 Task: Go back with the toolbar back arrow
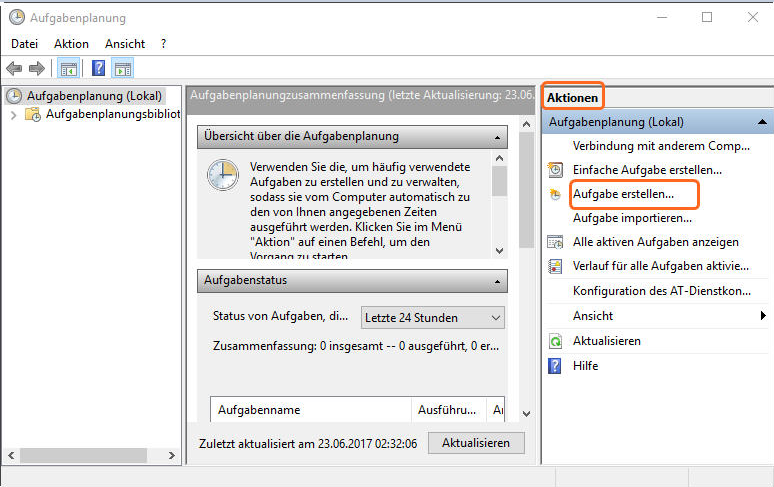coord(14,68)
